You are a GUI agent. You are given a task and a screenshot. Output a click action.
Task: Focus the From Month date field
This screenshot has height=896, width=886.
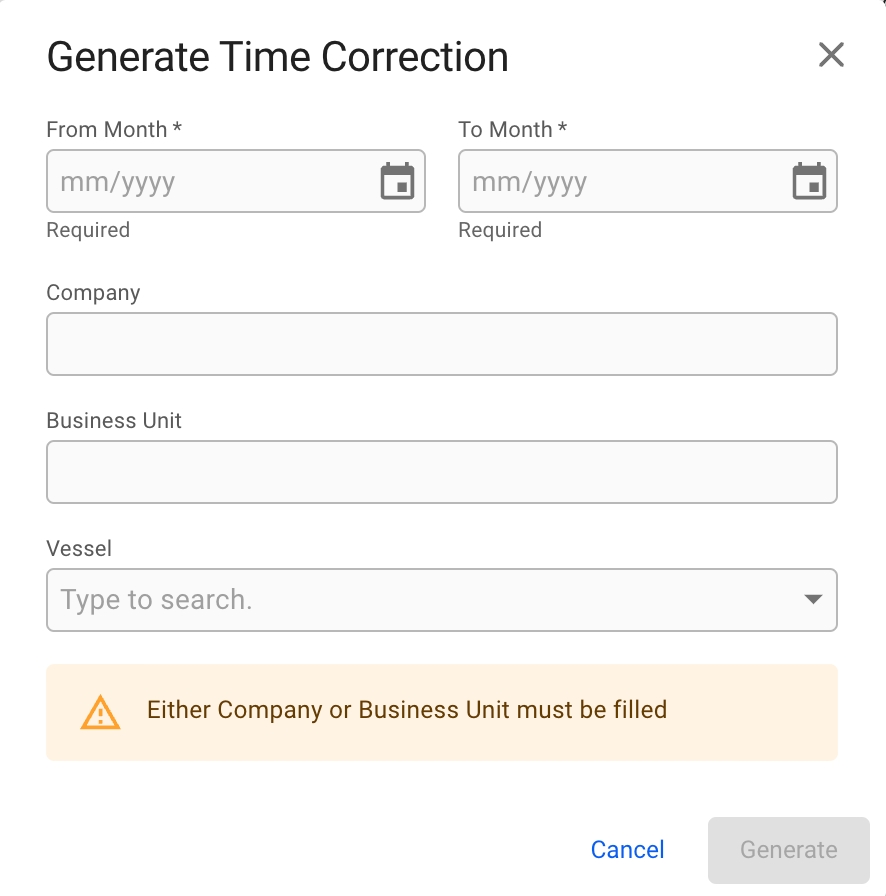(210, 182)
